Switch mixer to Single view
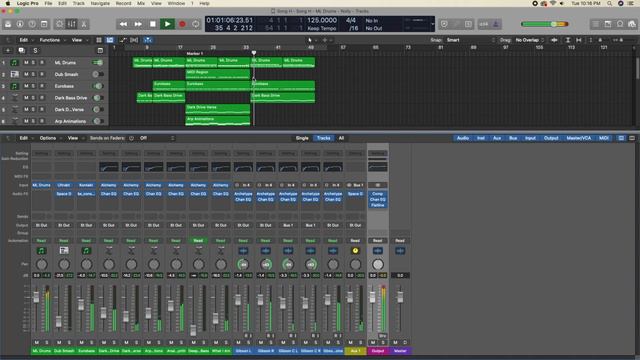The width and height of the screenshot is (640, 360). point(302,138)
